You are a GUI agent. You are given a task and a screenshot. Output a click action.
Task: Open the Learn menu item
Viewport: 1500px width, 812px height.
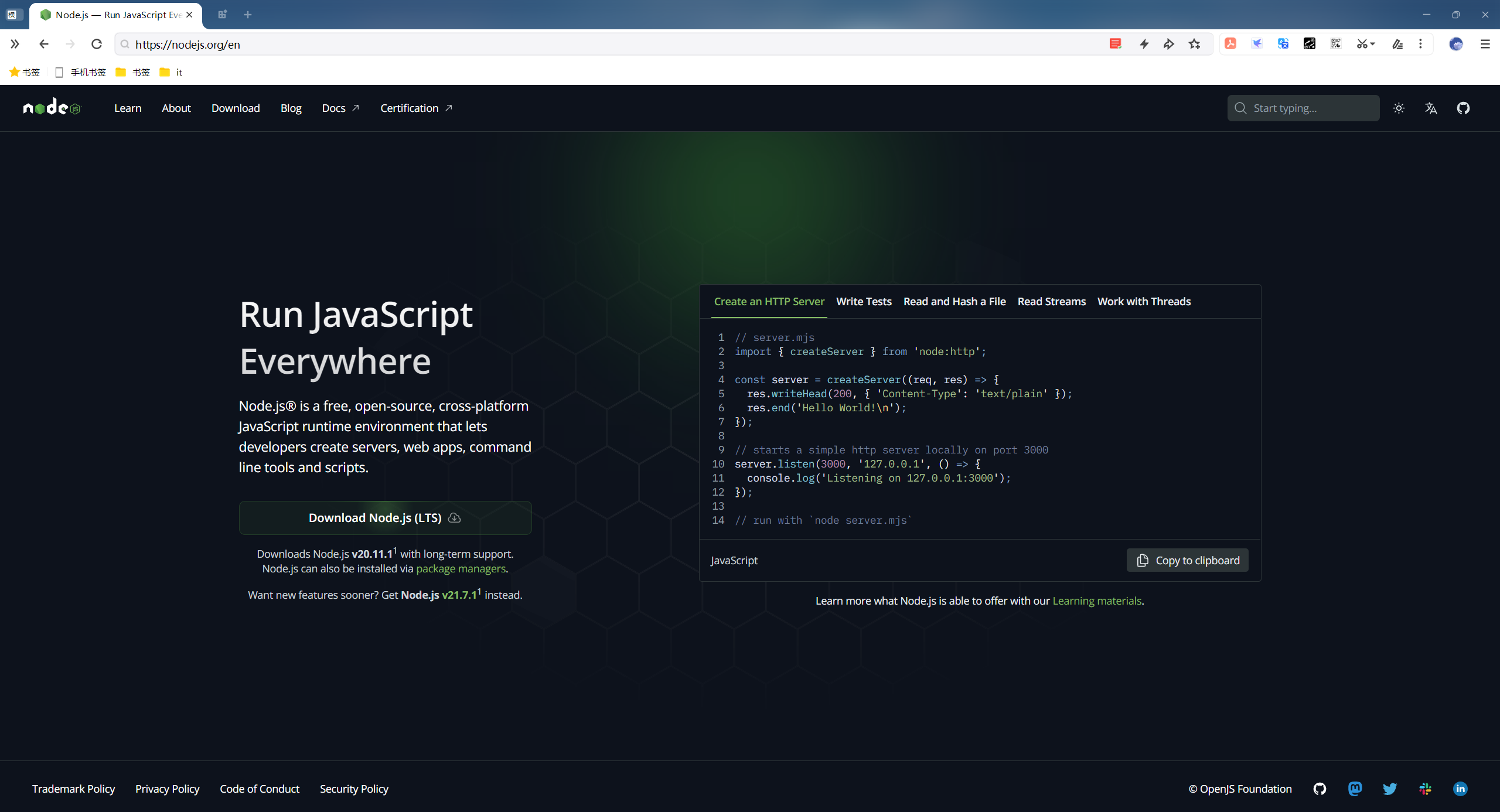pyautogui.click(x=128, y=108)
